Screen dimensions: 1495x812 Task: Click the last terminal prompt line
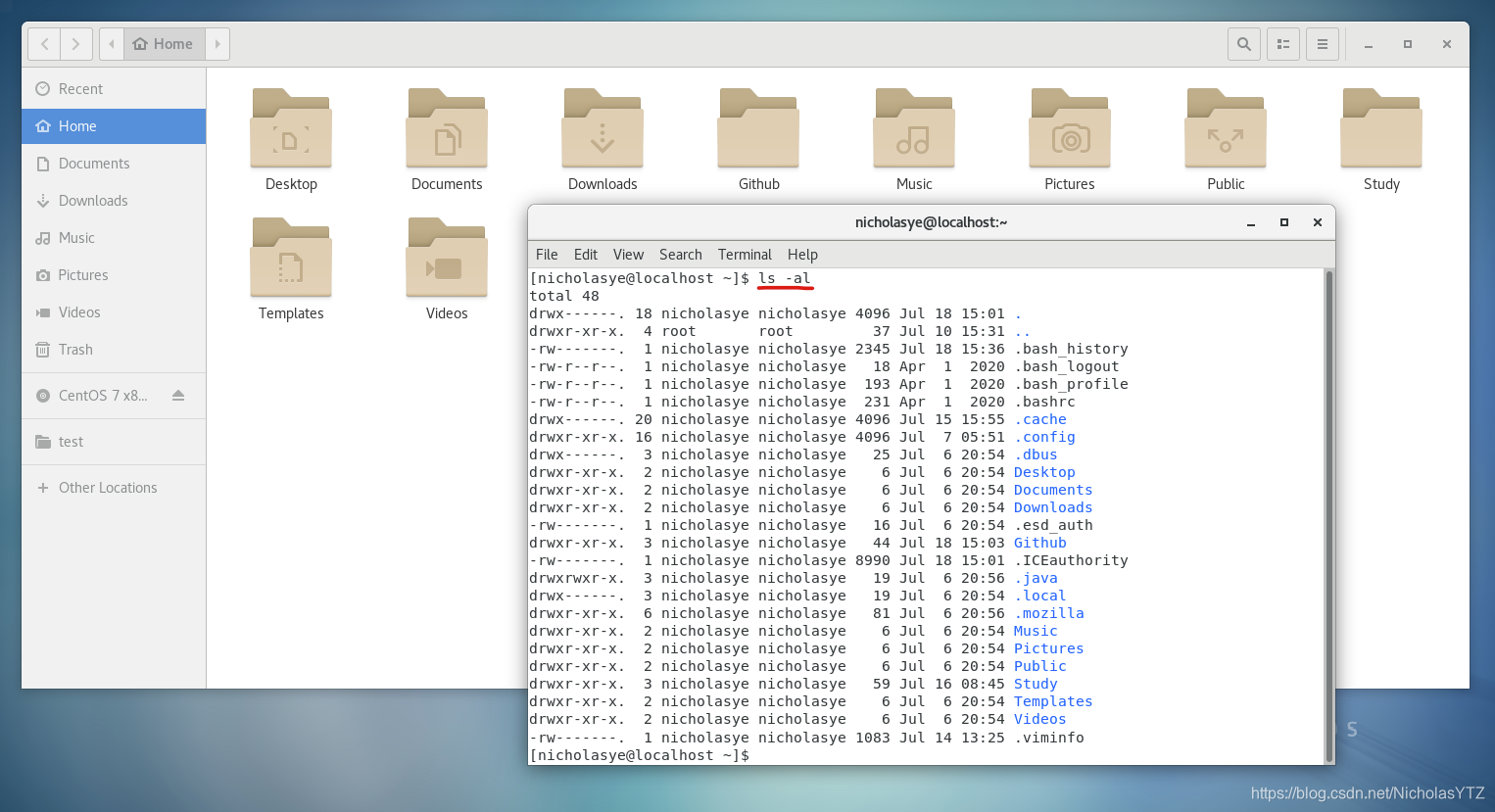[640, 755]
